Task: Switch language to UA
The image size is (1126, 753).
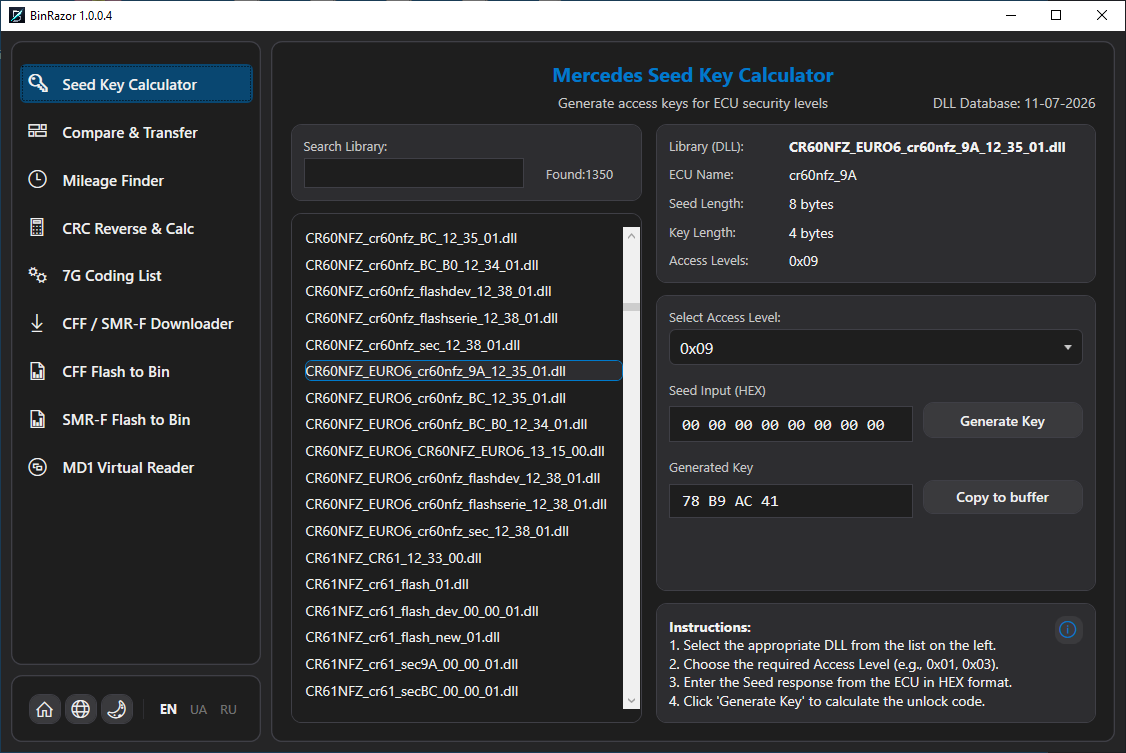Action: 198,709
